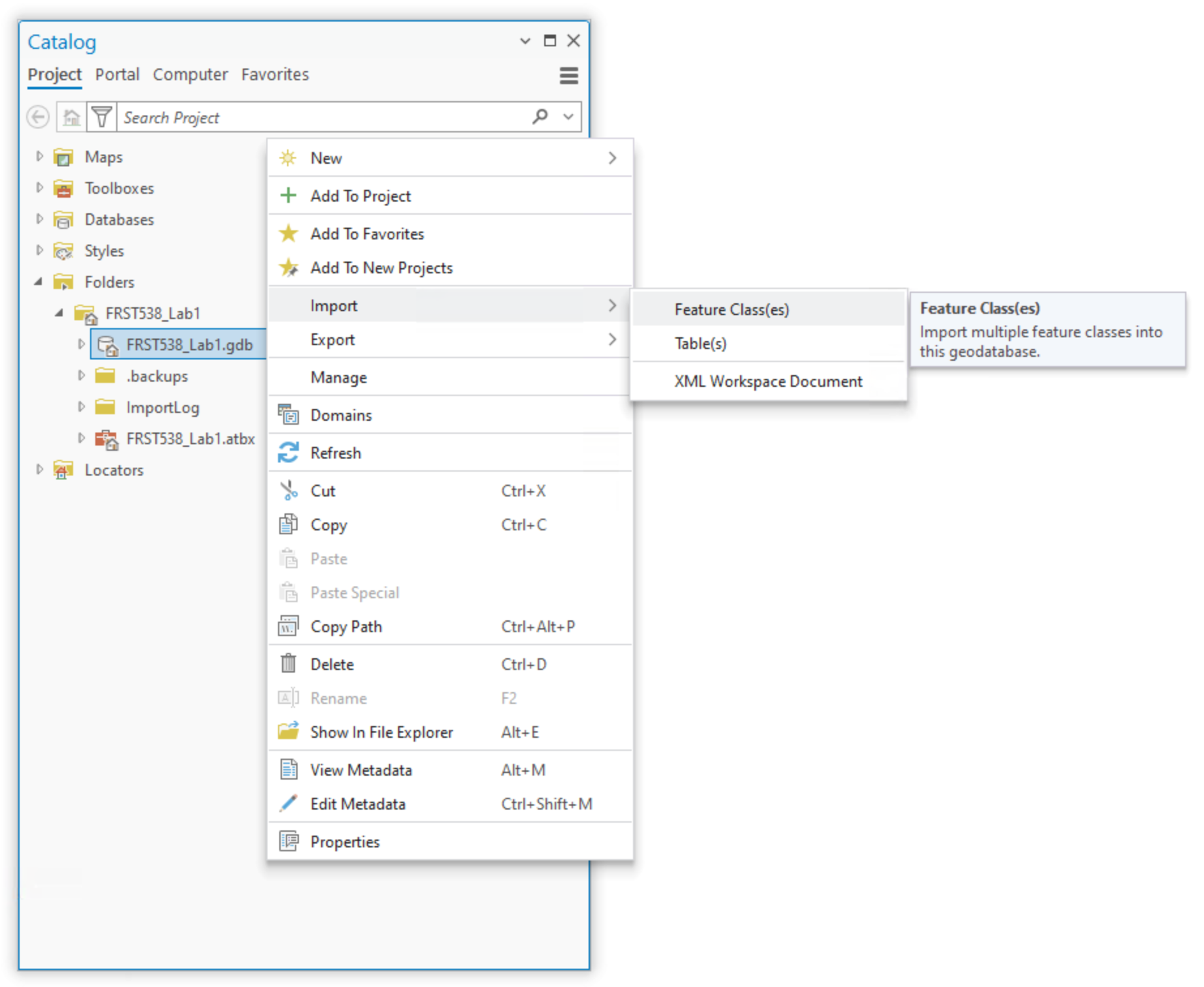
Task: Click the Delete trash can icon
Action: pyautogui.click(x=288, y=664)
